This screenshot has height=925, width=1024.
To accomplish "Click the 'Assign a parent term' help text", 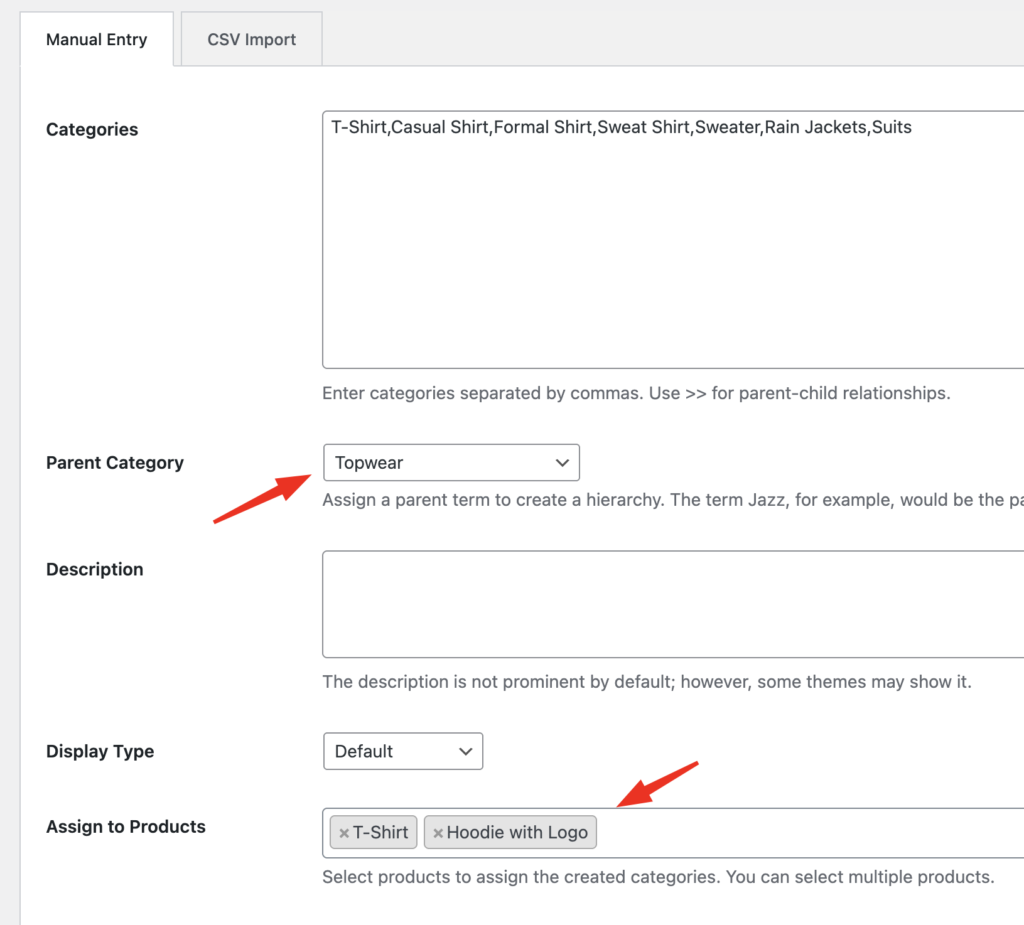I will coord(673,500).
